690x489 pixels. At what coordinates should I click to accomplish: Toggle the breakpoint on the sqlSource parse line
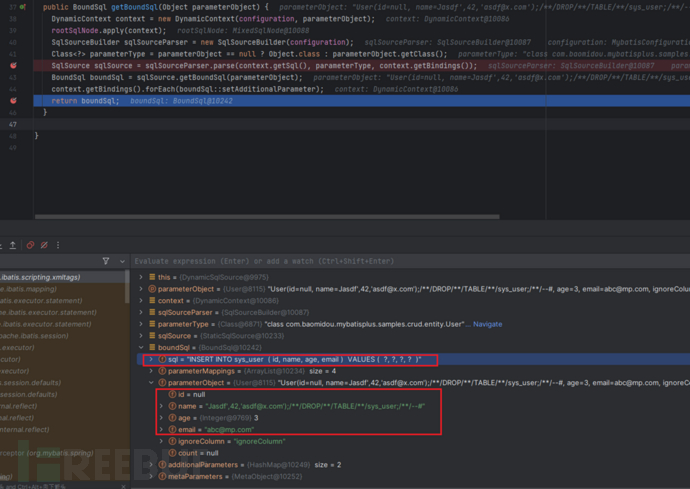pyautogui.click(x=13, y=65)
